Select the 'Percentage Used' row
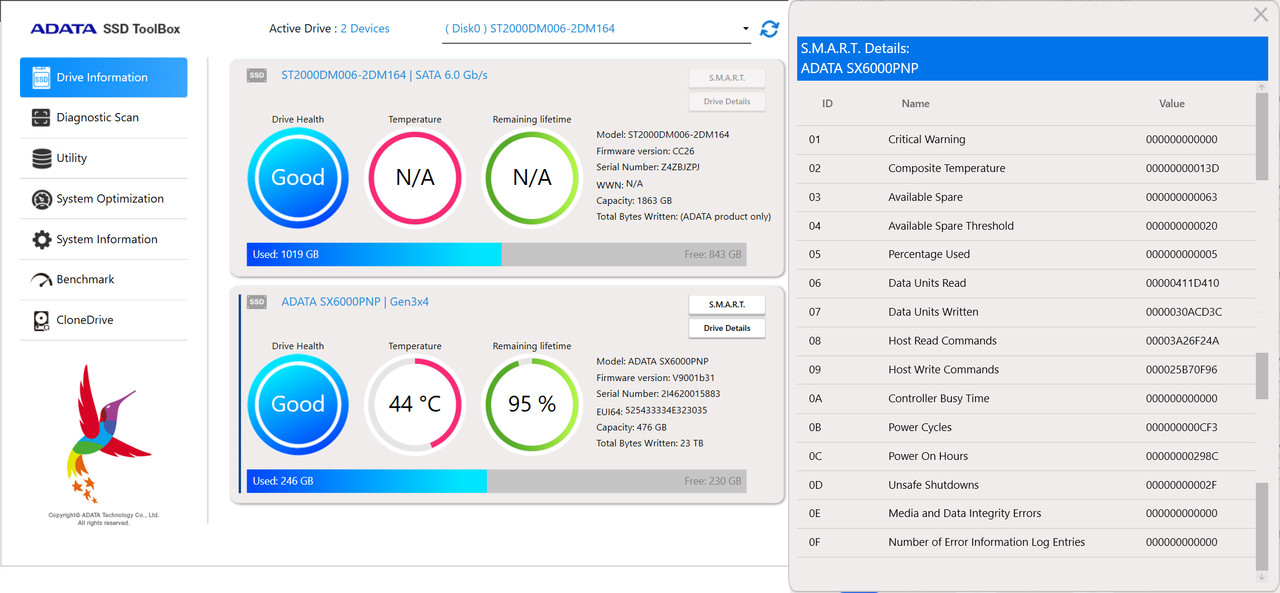The image size is (1280, 593). (x=1025, y=255)
